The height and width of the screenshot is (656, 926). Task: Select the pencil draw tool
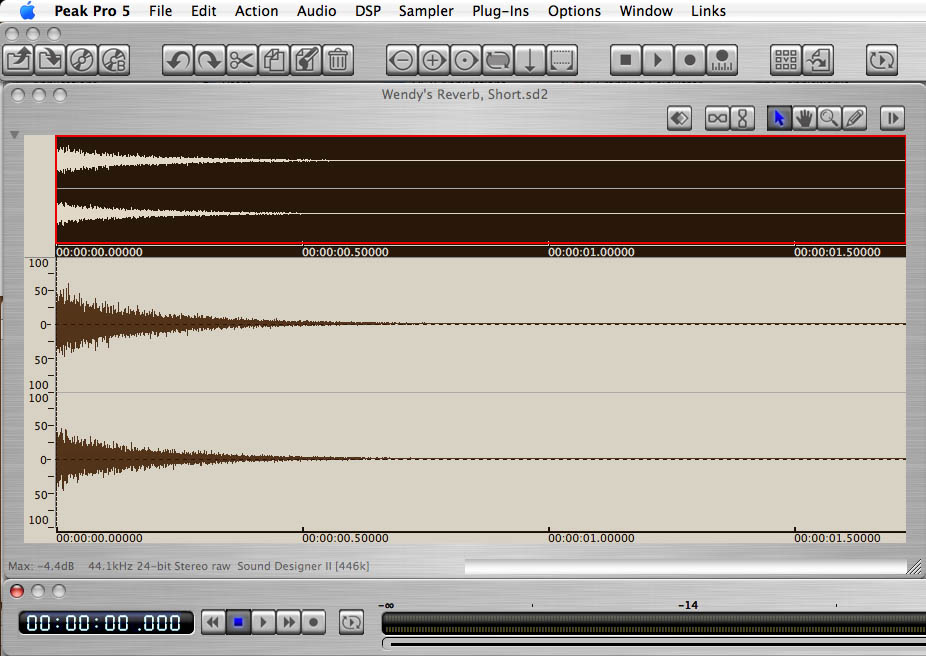coord(855,118)
